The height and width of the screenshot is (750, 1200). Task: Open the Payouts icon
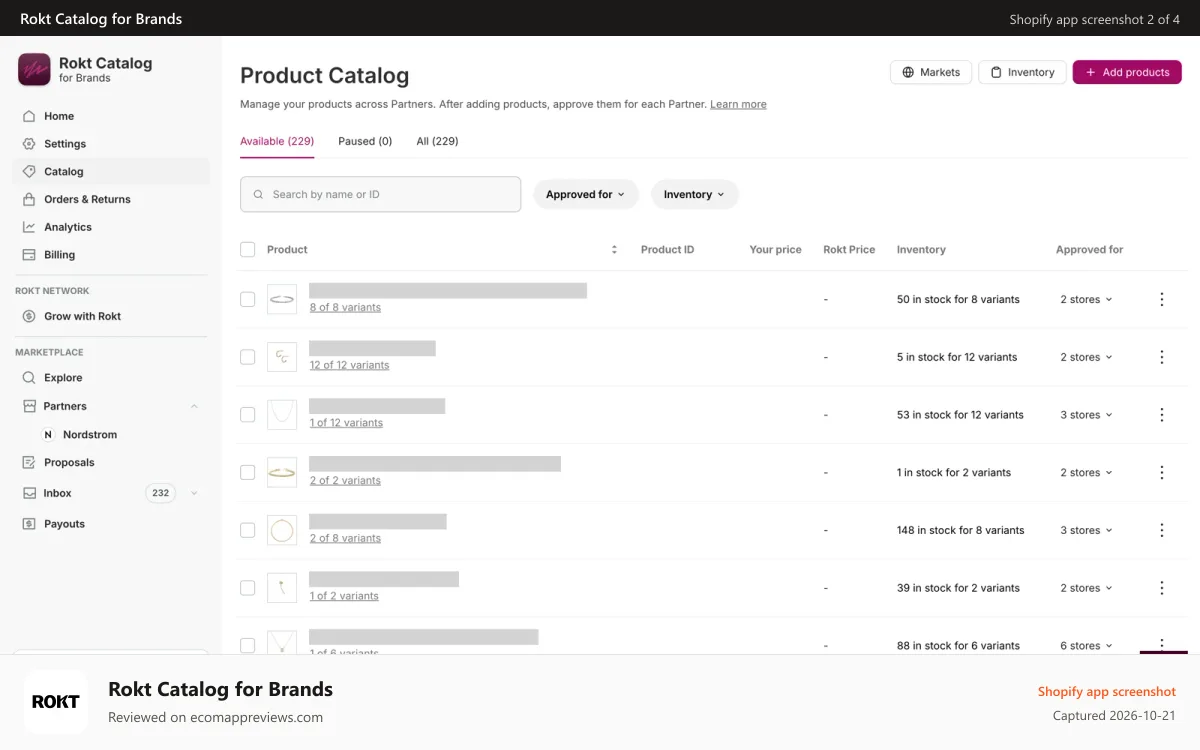click(x=29, y=524)
